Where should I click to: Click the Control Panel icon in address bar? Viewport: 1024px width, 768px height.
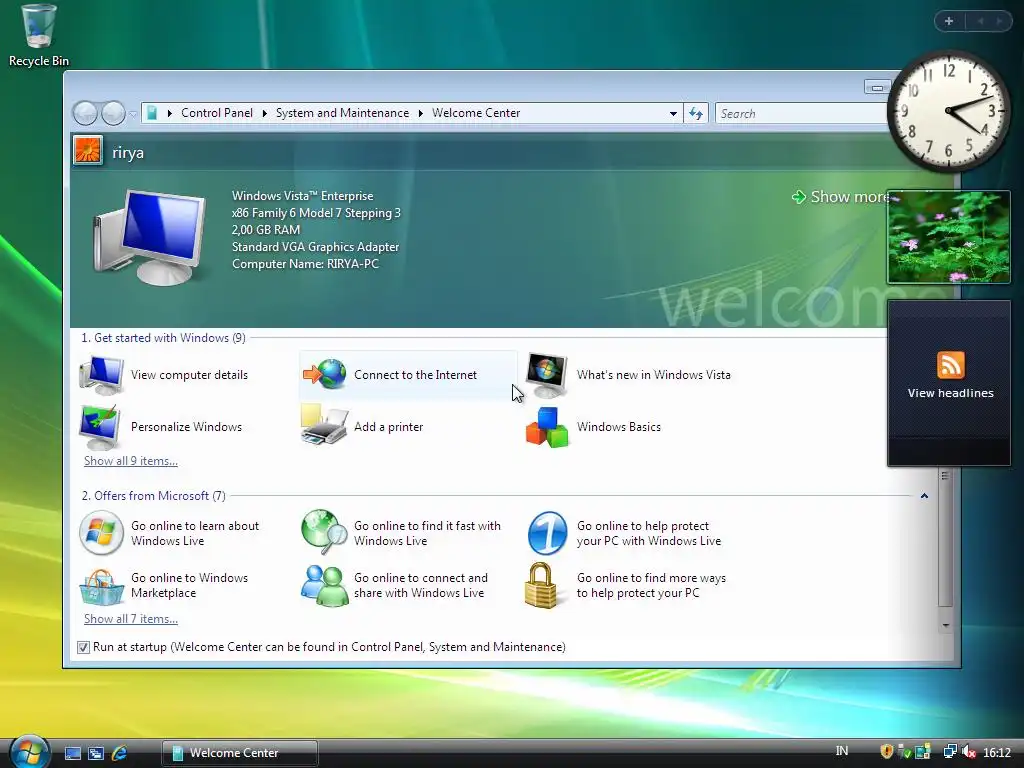tap(152, 113)
